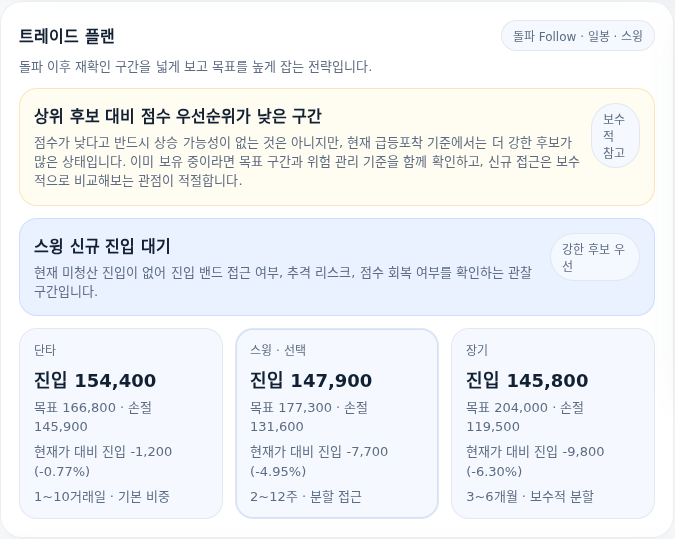Click the yellow low-priority warning panel title

178,116
